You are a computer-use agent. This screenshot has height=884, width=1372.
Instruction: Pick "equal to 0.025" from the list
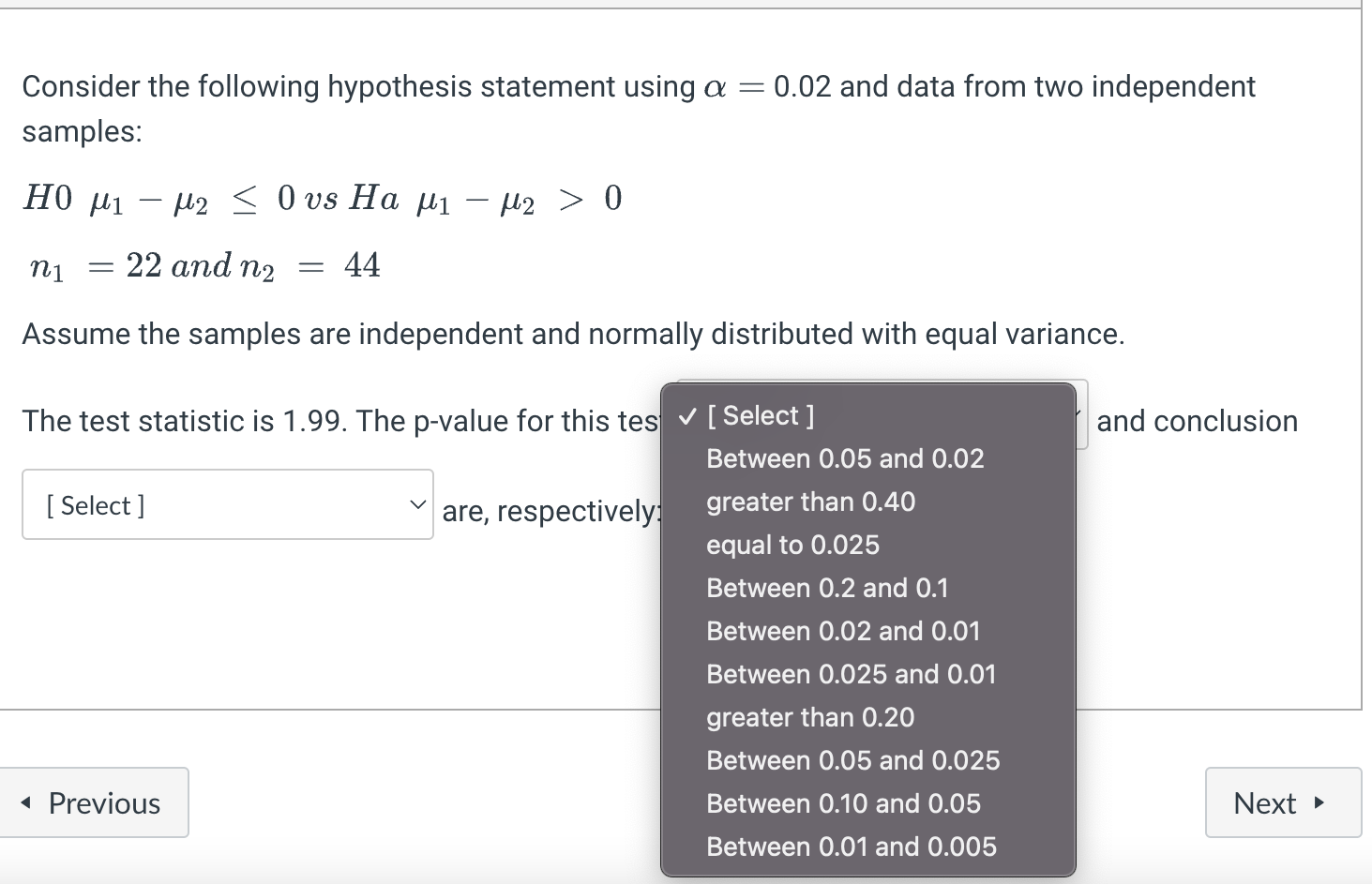[792, 545]
